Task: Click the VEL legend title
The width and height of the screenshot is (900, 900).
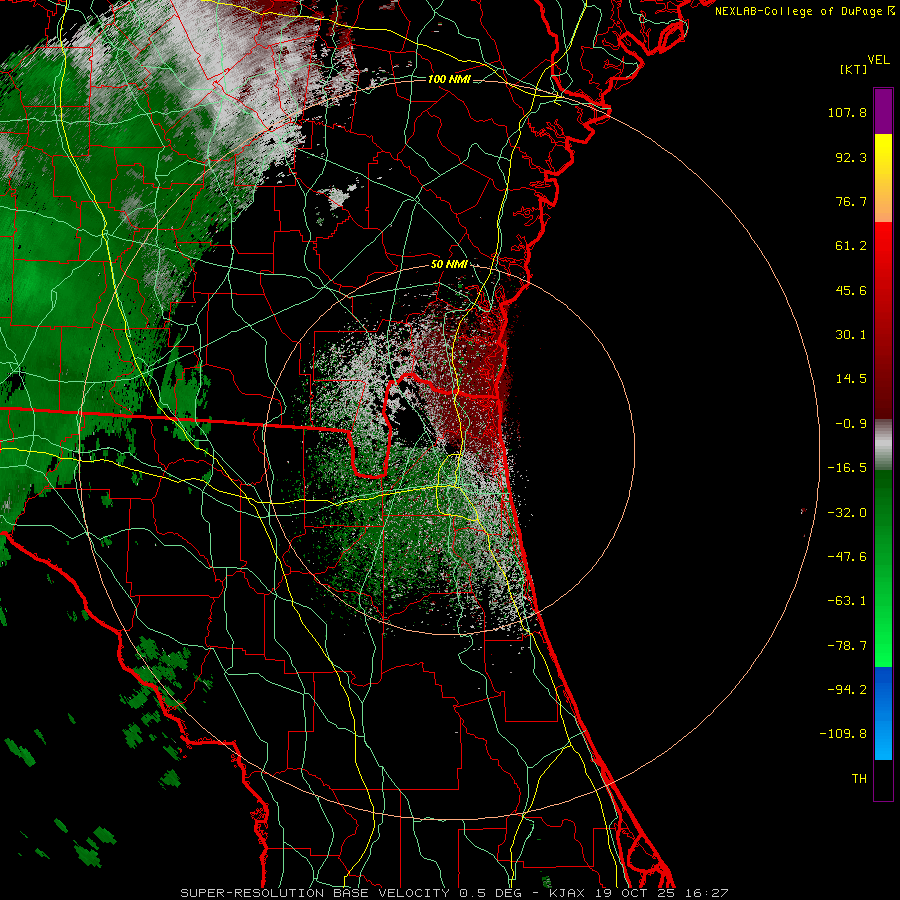Action: point(878,60)
